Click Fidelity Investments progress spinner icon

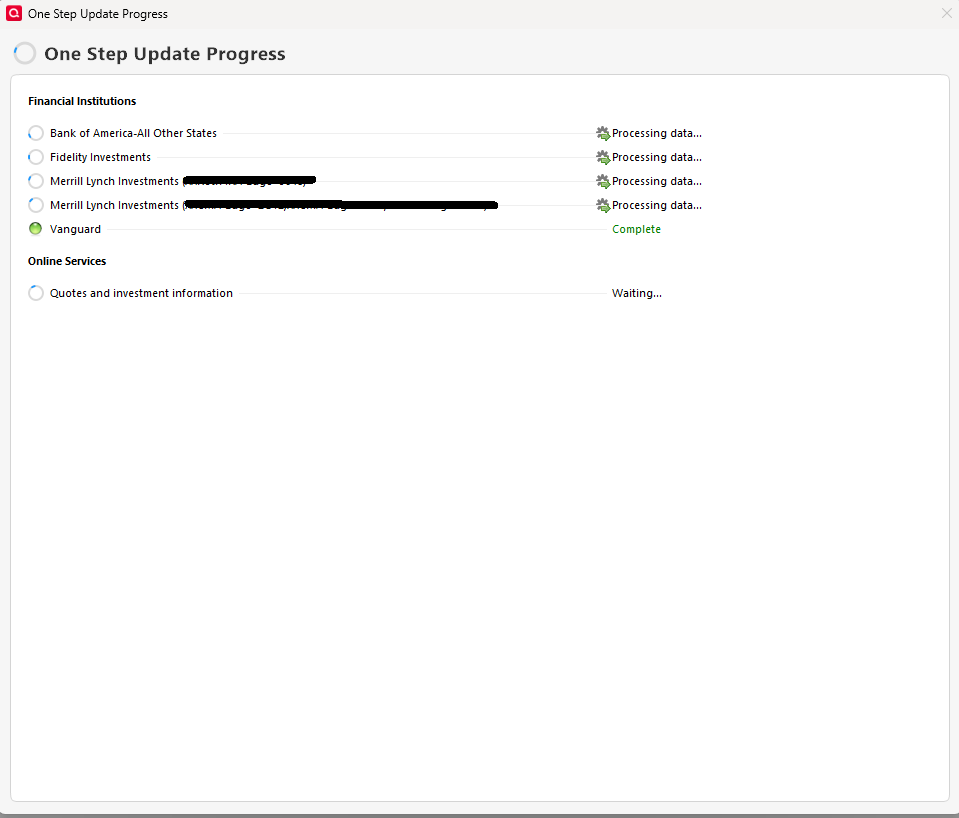click(35, 157)
